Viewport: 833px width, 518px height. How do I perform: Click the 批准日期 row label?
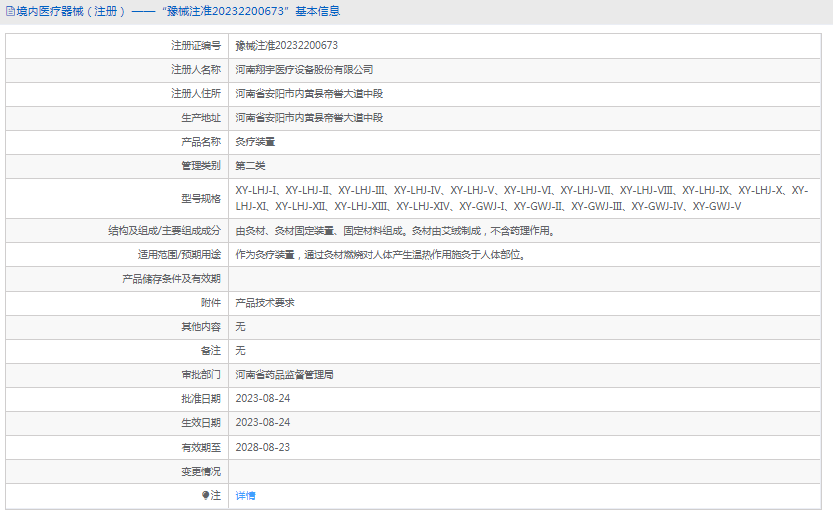tap(201, 398)
